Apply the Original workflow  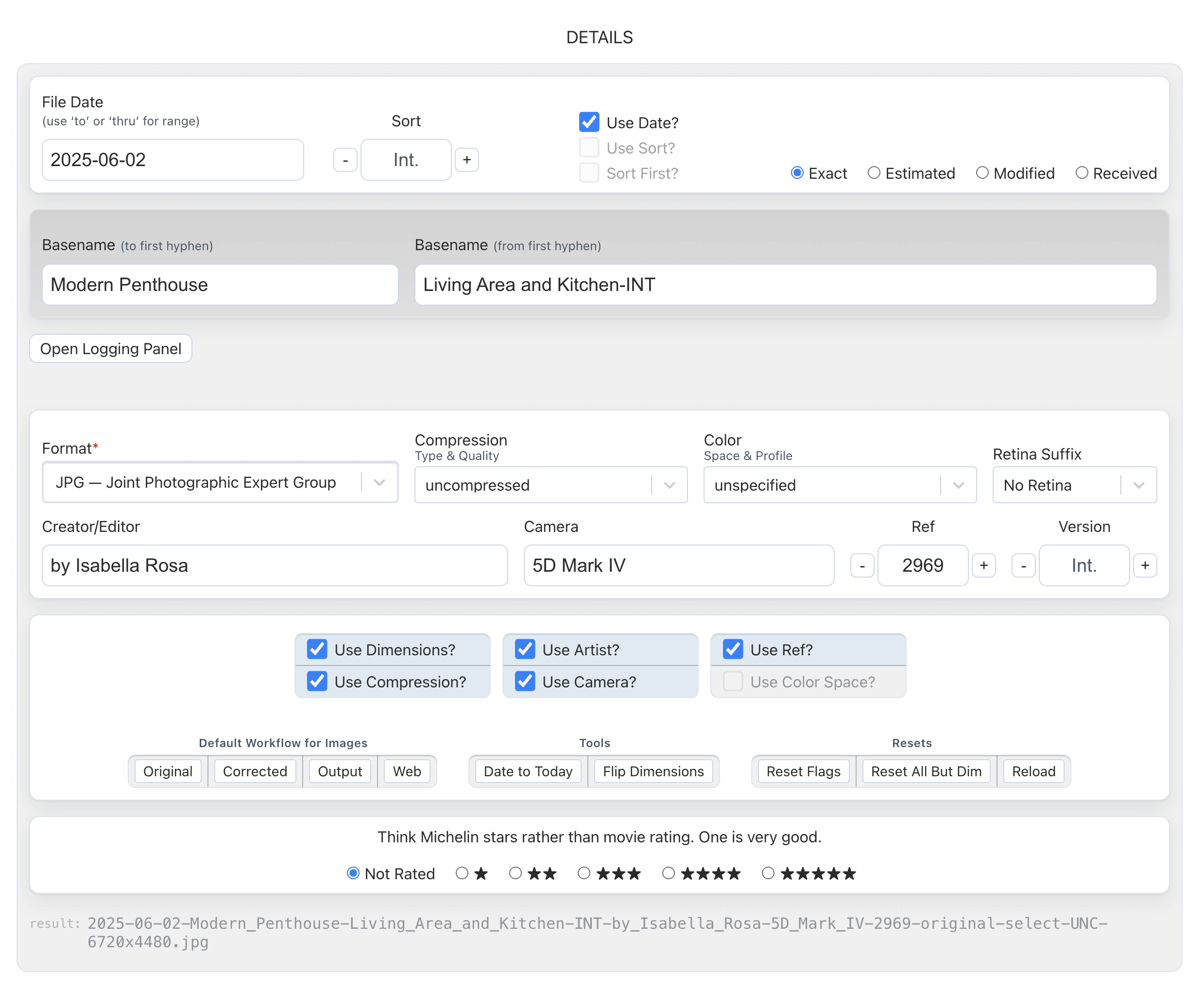pyautogui.click(x=168, y=771)
